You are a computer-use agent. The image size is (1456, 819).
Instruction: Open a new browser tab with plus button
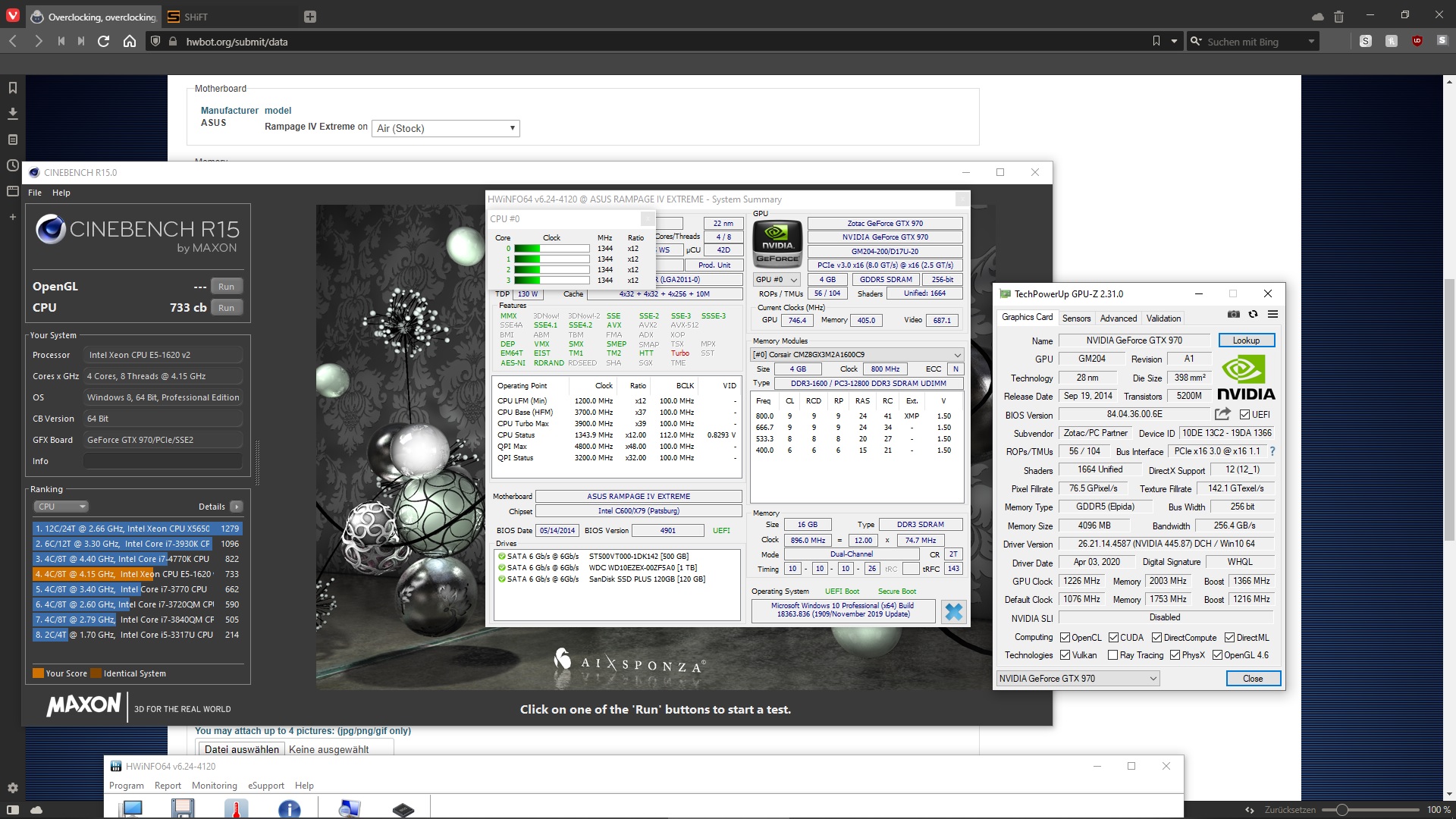[309, 17]
